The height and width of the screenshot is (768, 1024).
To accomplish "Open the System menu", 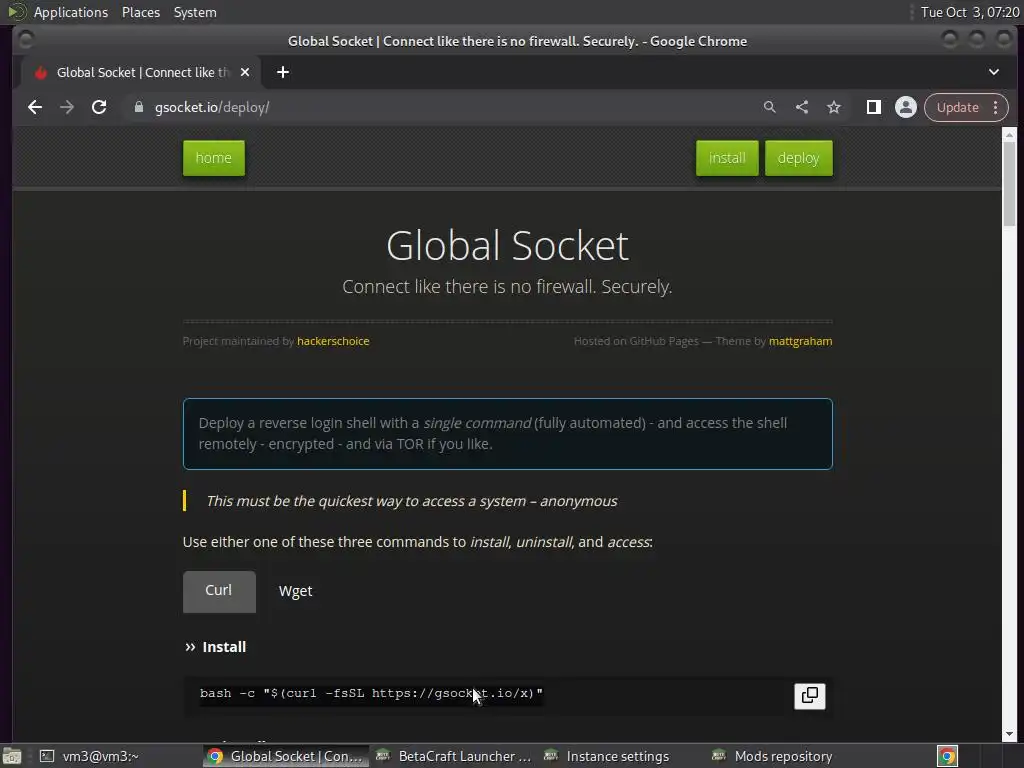I will [195, 12].
